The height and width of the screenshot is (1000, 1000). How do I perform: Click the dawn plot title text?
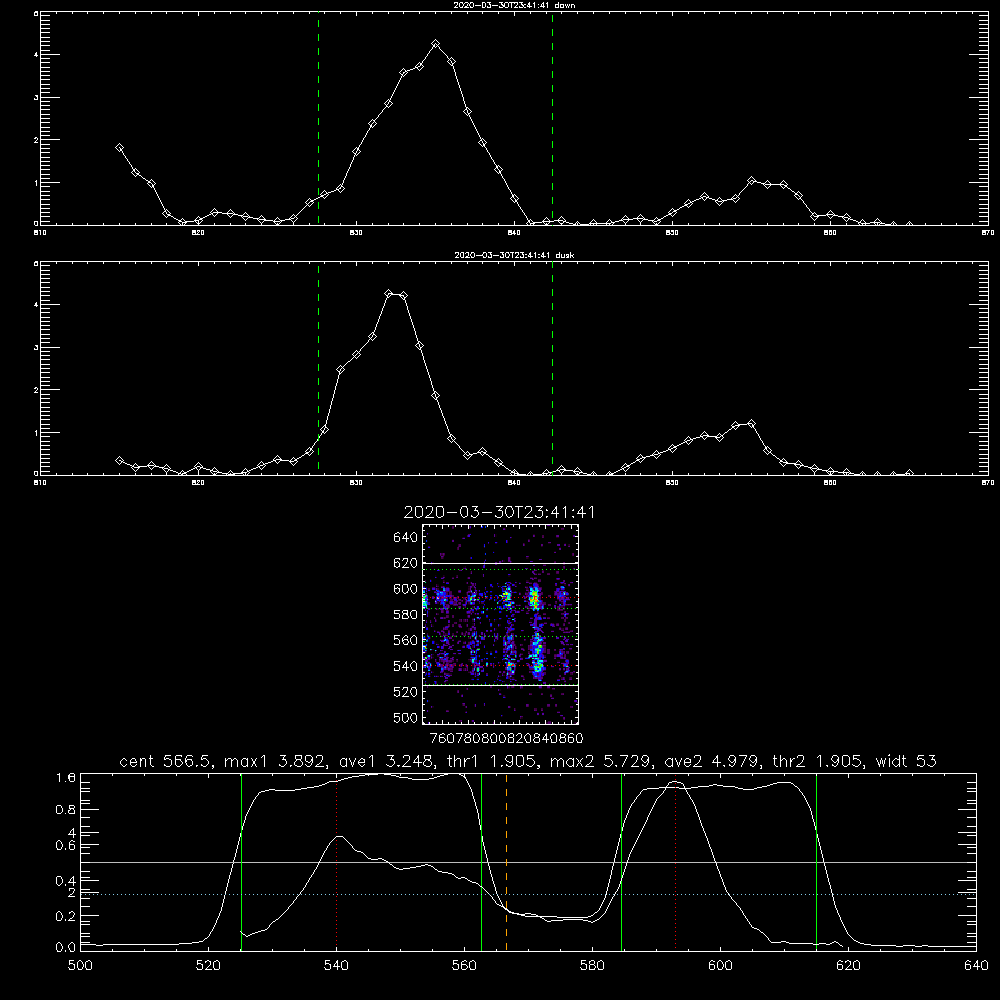[x=514, y=4]
